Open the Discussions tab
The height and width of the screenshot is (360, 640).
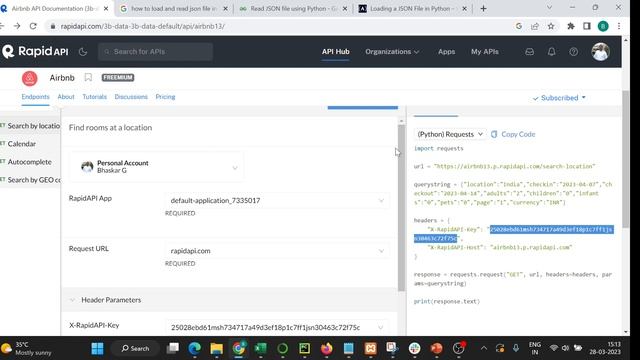pos(131,97)
